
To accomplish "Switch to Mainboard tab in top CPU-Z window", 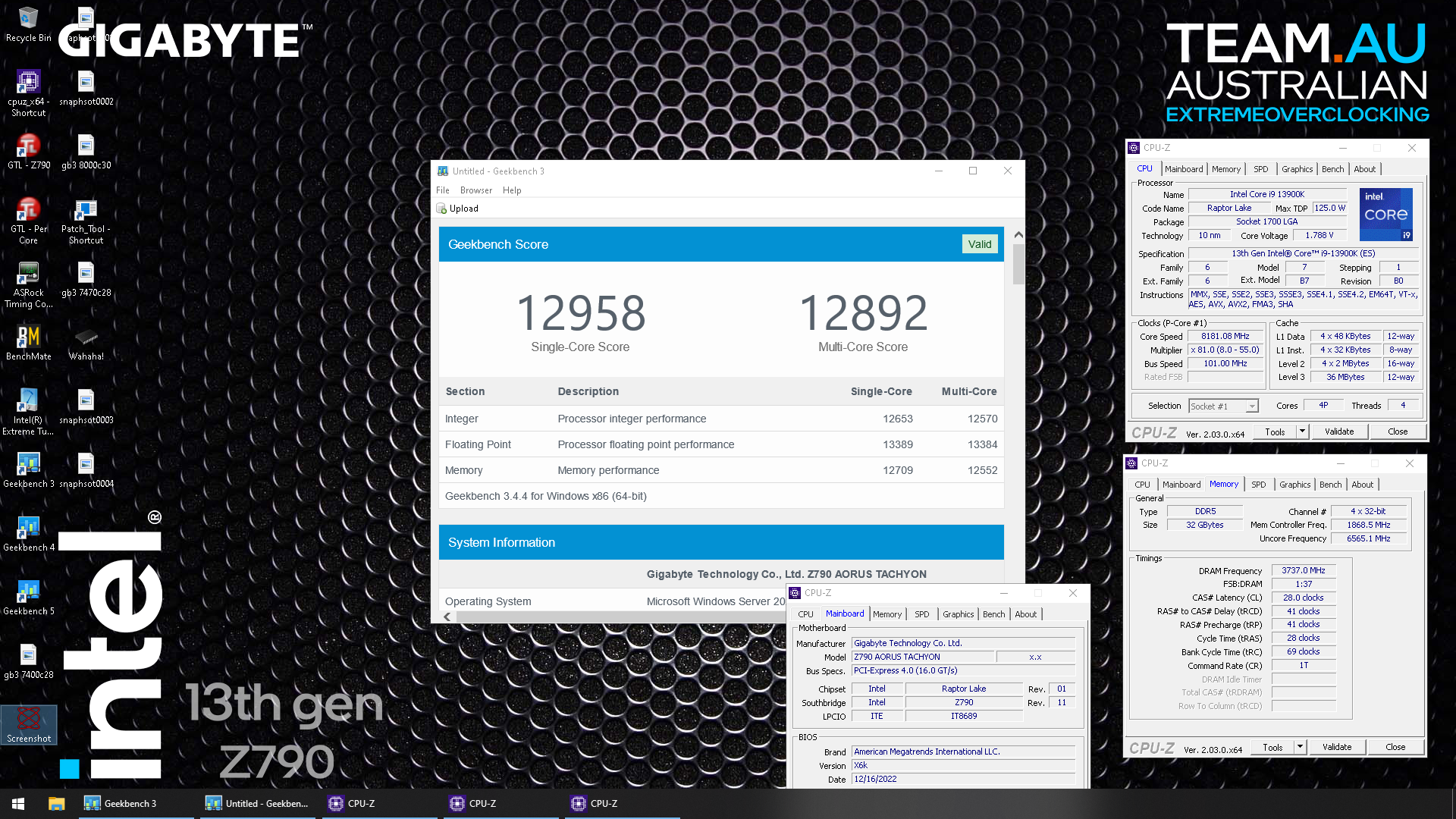I will tap(1183, 169).
